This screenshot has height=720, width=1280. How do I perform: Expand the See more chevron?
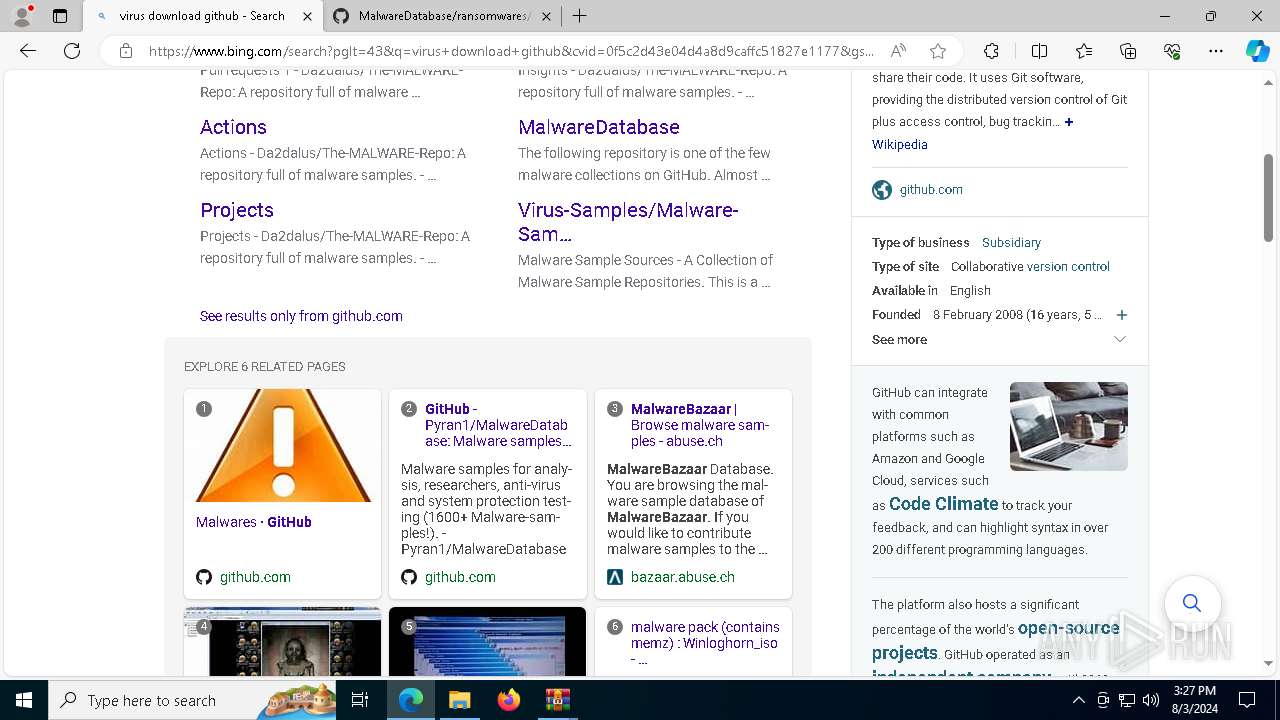pyautogui.click(x=1120, y=339)
